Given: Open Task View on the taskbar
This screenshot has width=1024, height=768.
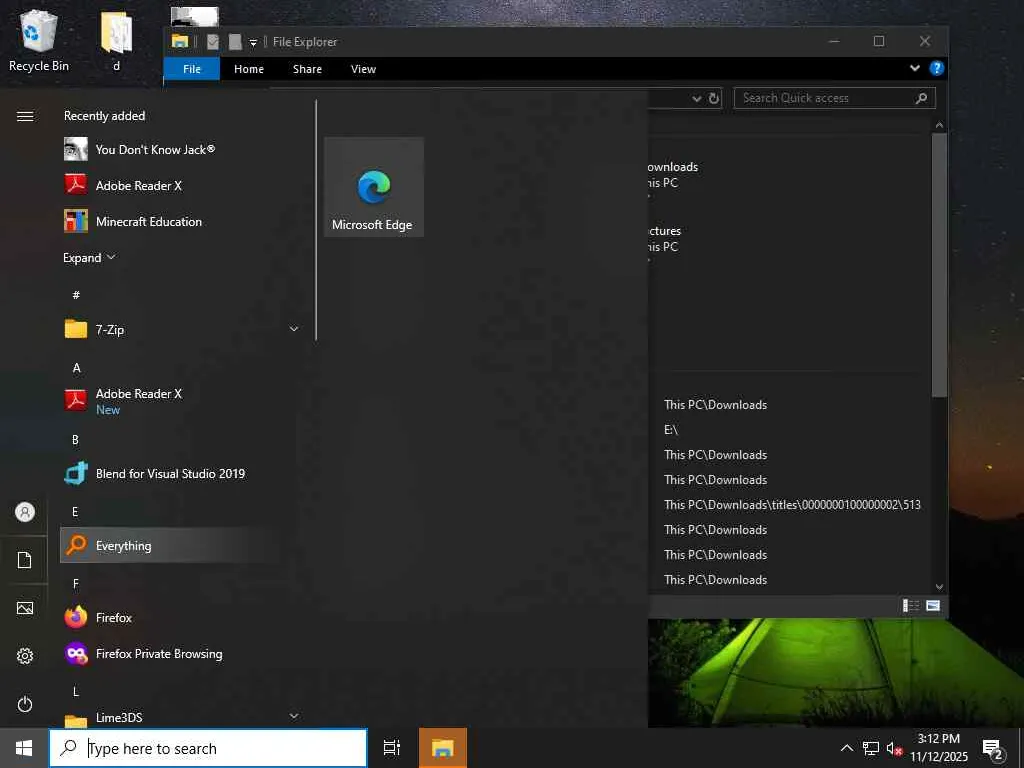Looking at the screenshot, I should 392,748.
